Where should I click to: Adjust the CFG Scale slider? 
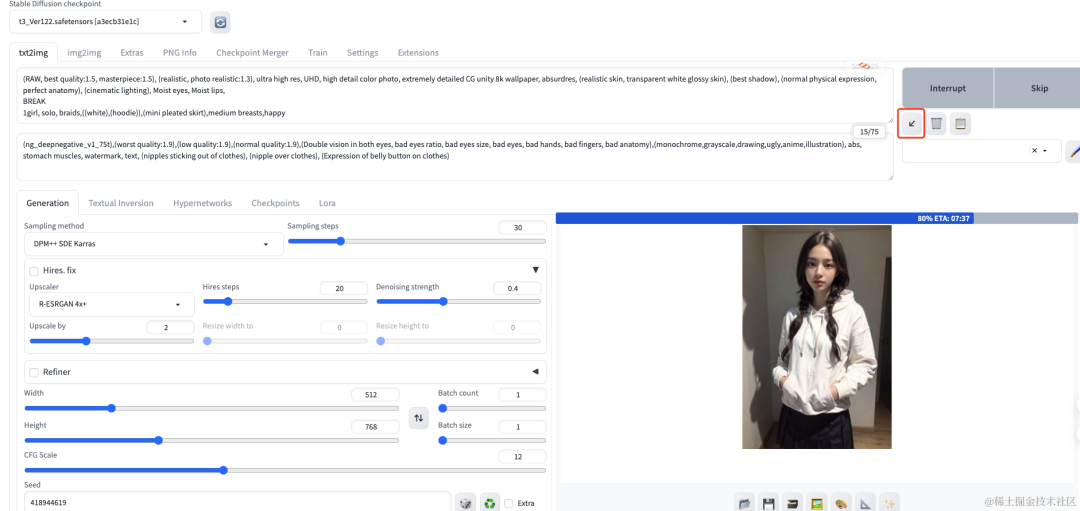click(285, 470)
